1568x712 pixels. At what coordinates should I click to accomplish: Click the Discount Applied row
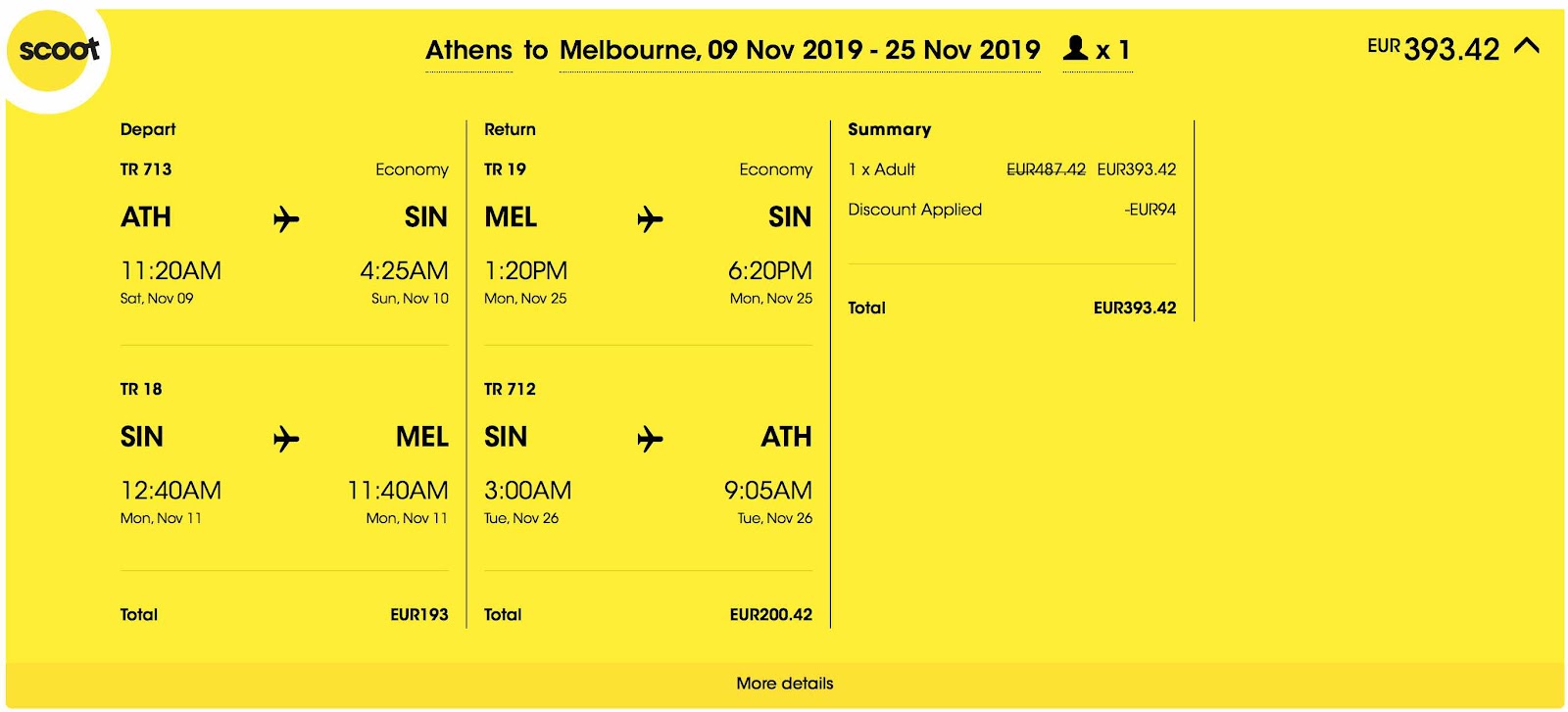pos(1011,210)
